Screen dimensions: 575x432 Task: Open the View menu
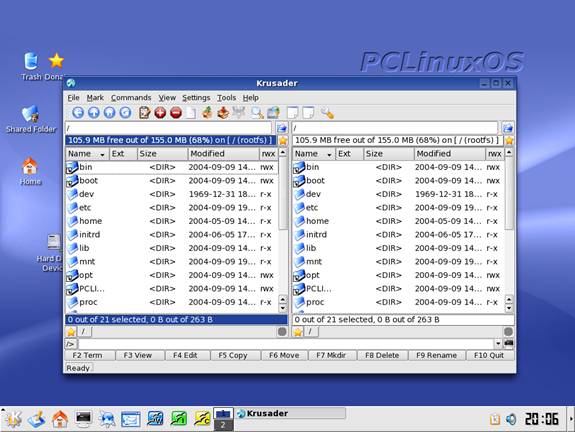tap(167, 98)
